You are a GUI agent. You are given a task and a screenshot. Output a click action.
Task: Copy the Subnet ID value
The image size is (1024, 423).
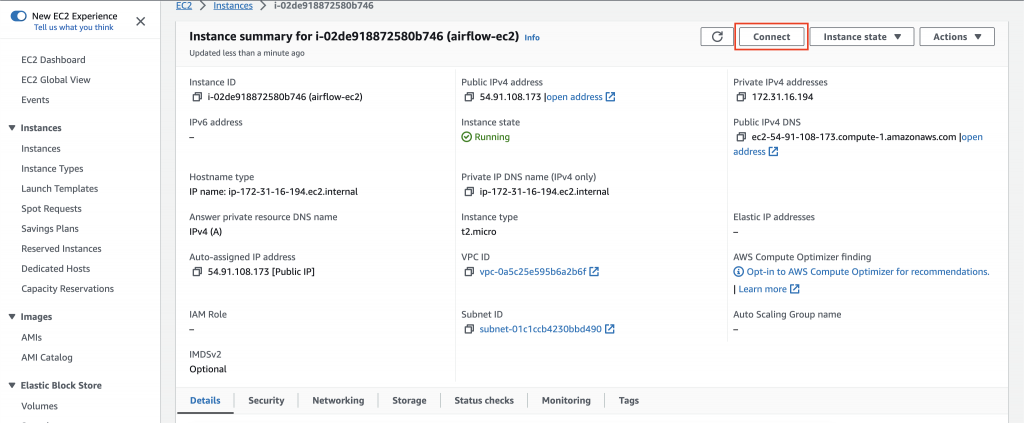click(x=469, y=329)
